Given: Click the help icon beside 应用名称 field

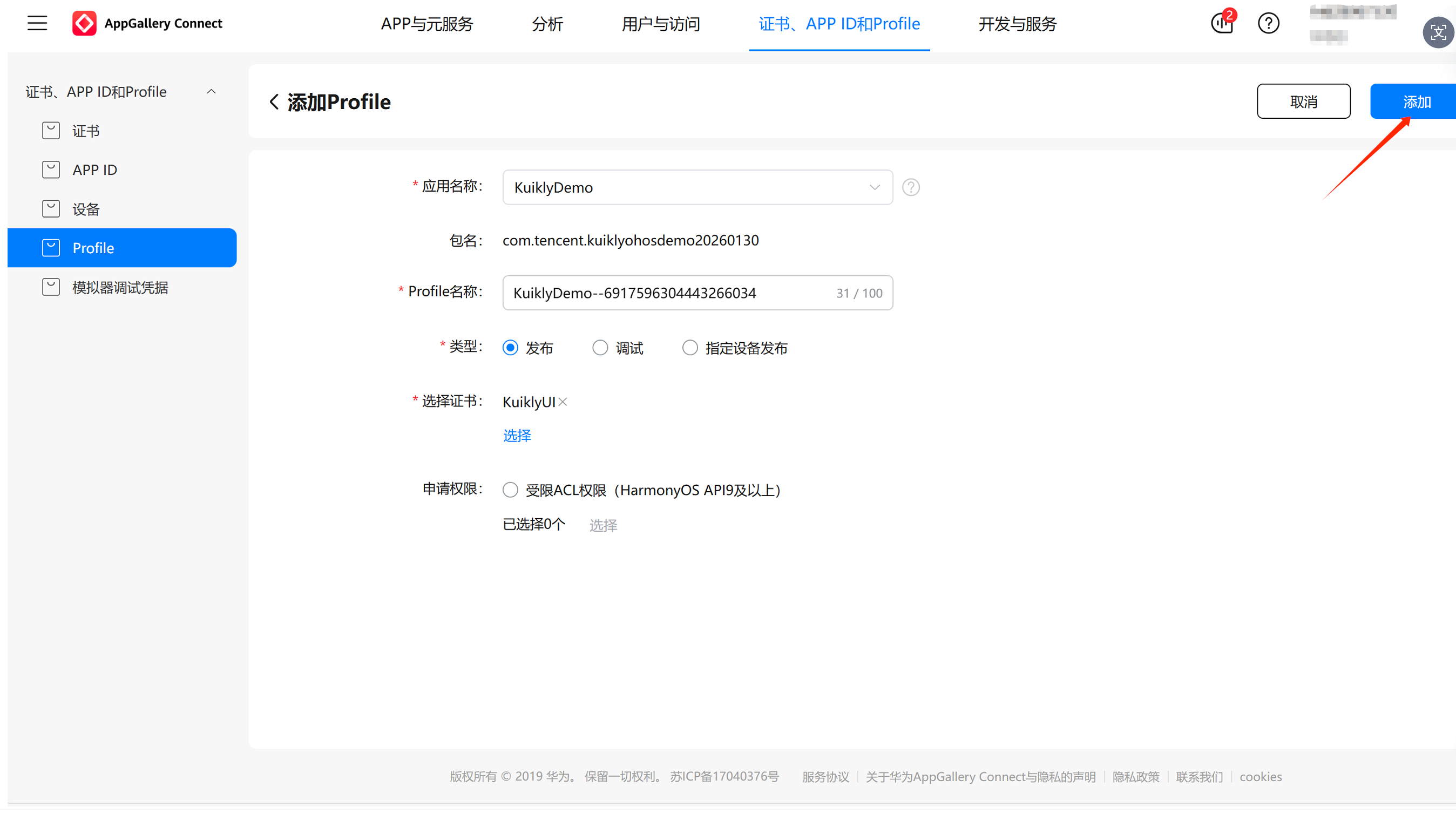Looking at the screenshot, I should [911, 187].
